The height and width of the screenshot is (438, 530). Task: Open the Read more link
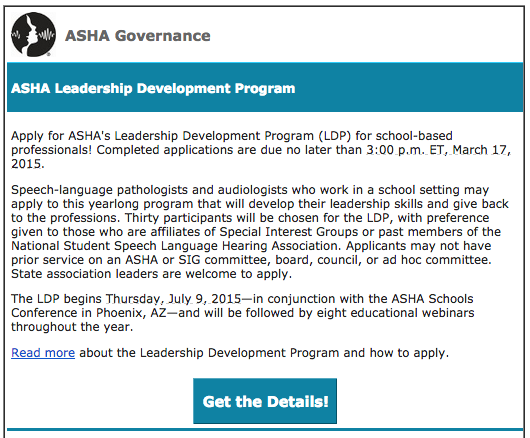coord(43,353)
